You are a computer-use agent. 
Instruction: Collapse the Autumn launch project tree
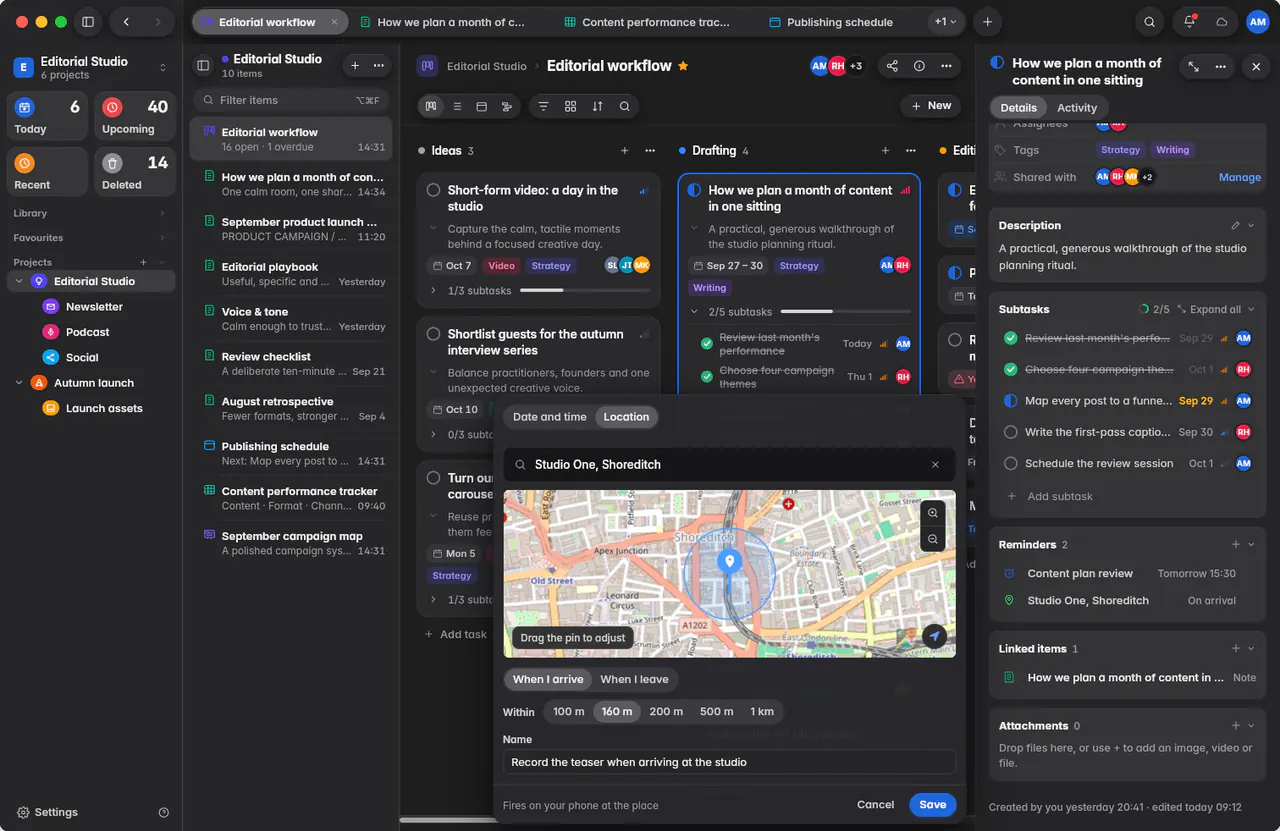(x=19, y=383)
